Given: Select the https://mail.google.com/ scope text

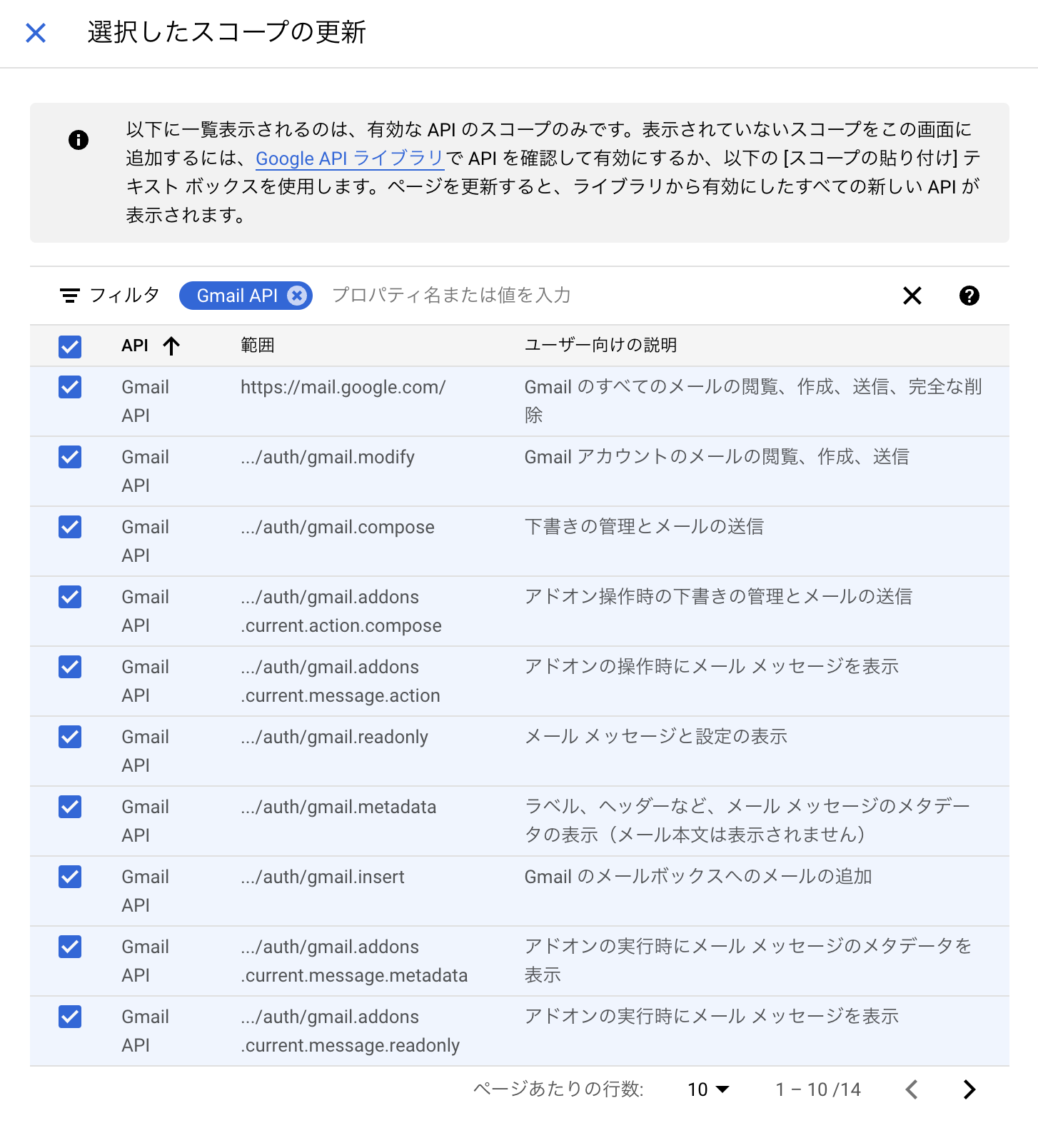Looking at the screenshot, I should (343, 387).
